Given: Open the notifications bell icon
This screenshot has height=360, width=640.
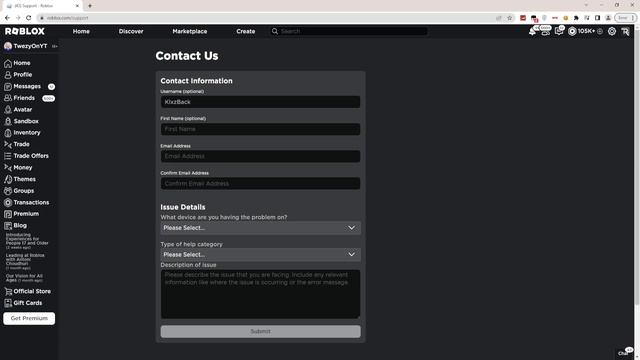Looking at the screenshot, I should 532,31.
